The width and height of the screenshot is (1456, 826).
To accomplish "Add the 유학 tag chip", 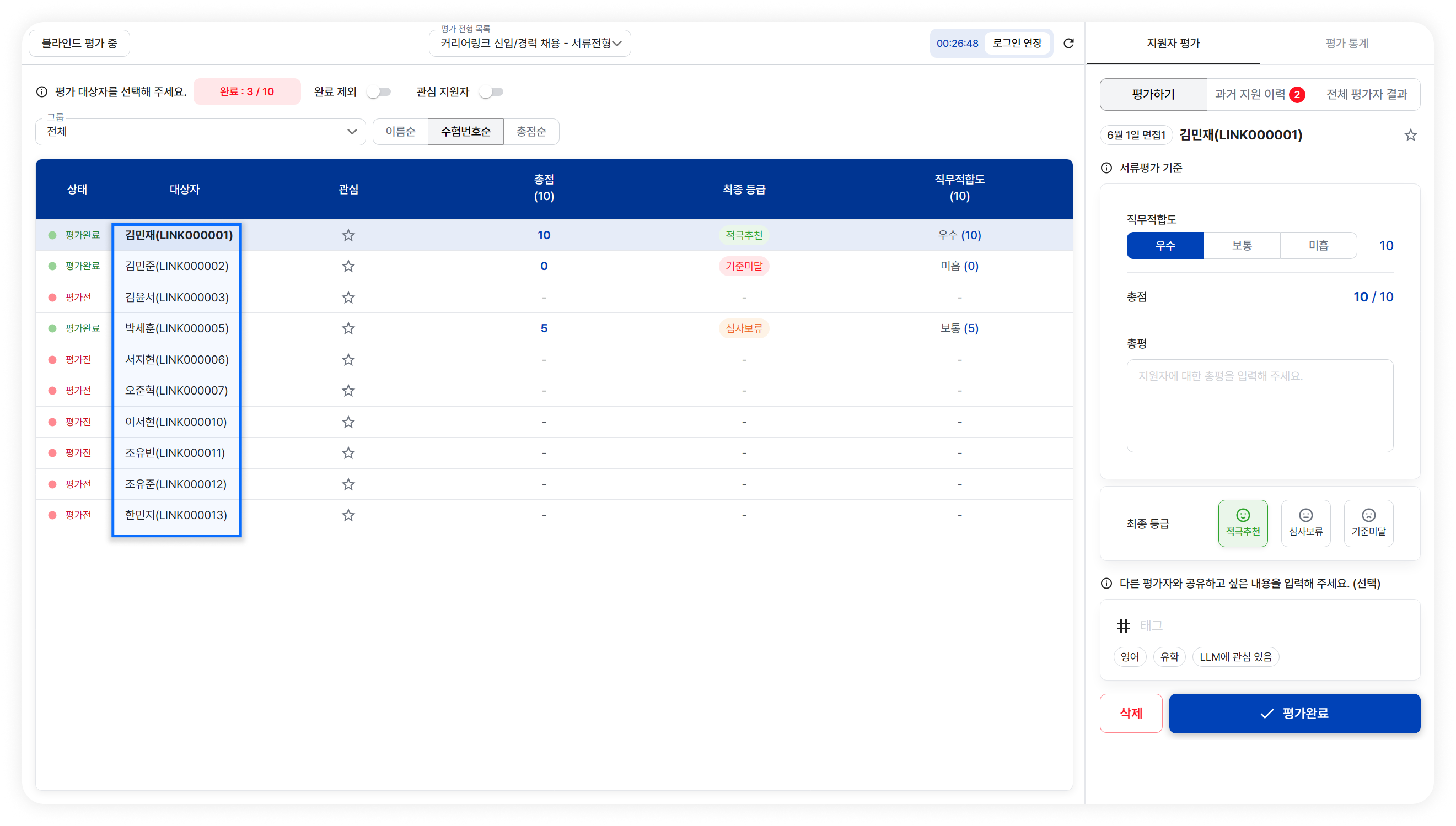I will click(1169, 657).
